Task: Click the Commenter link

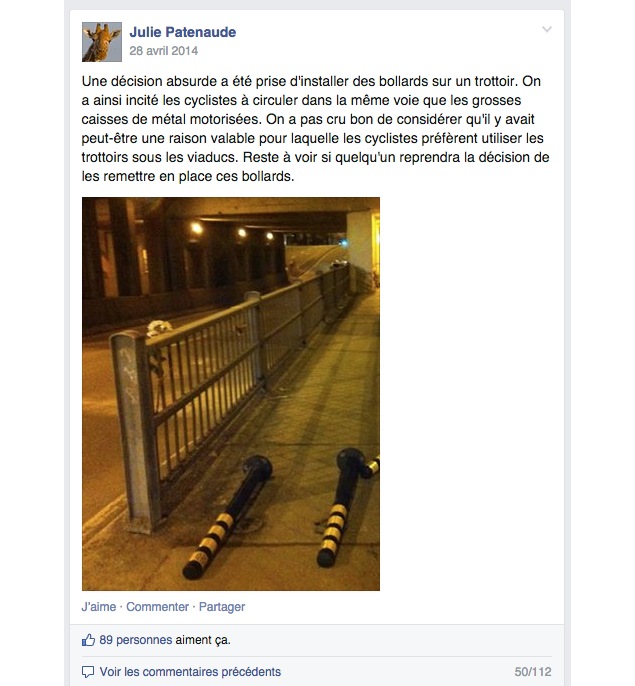Action: [x=158, y=607]
